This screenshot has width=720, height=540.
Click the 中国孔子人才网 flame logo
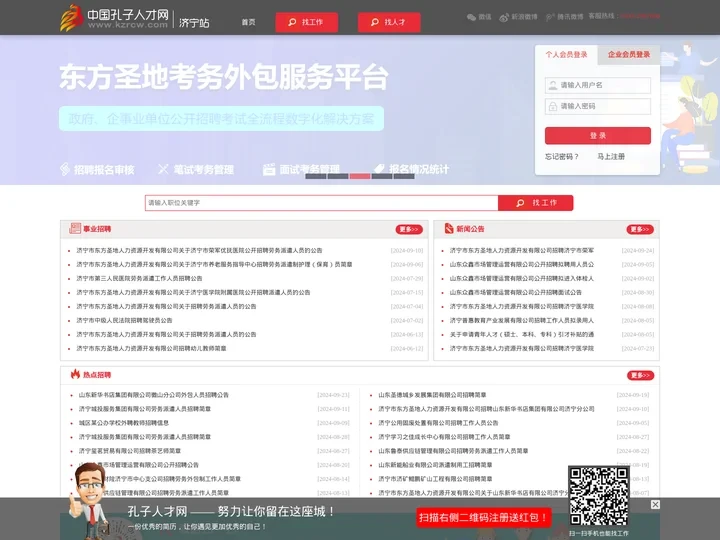point(71,18)
